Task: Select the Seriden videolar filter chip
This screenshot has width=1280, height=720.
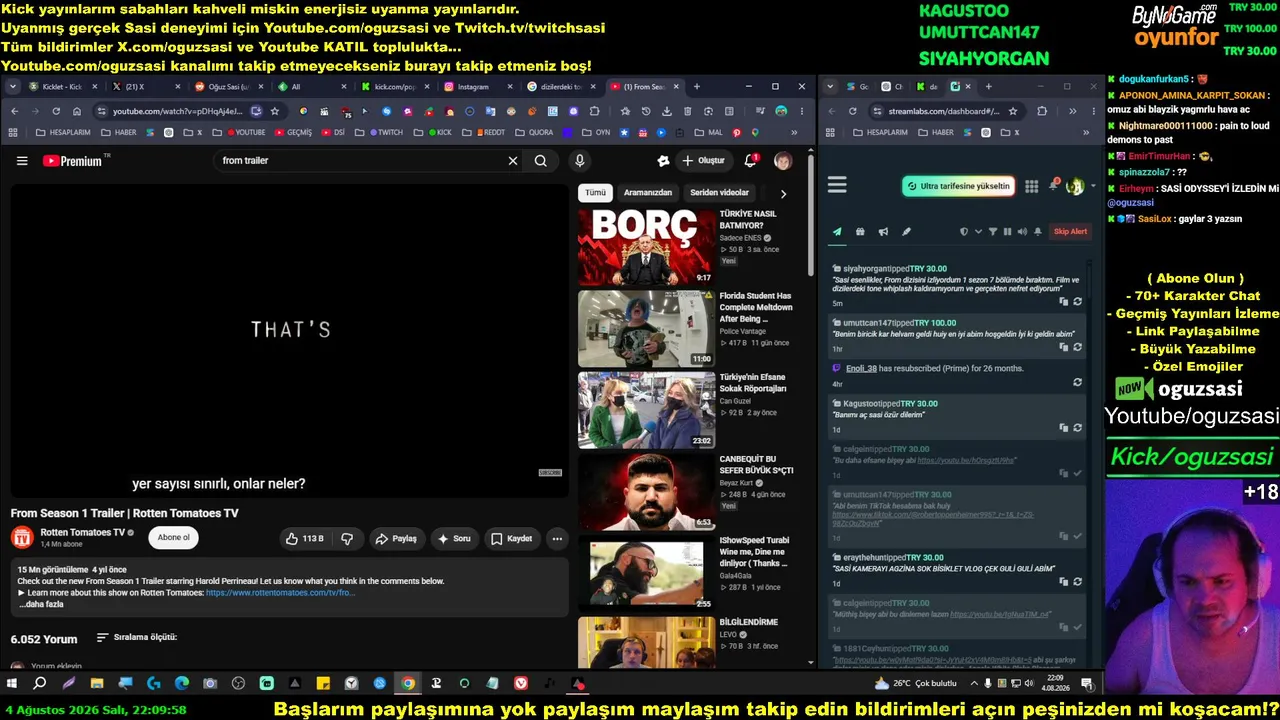Action: 719,193
